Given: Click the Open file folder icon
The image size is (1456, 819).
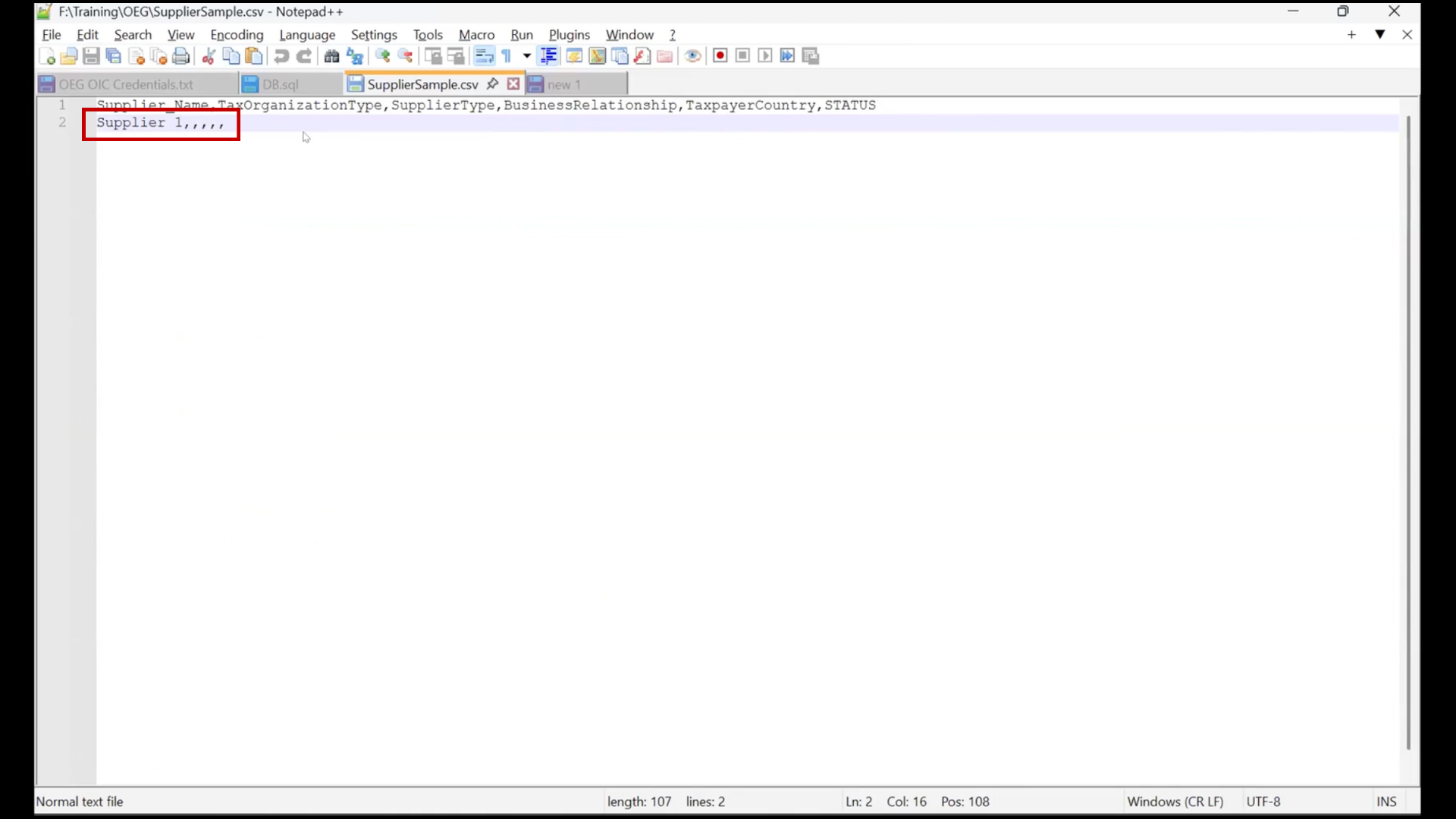Looking at the screenshot, I should 69,56.
